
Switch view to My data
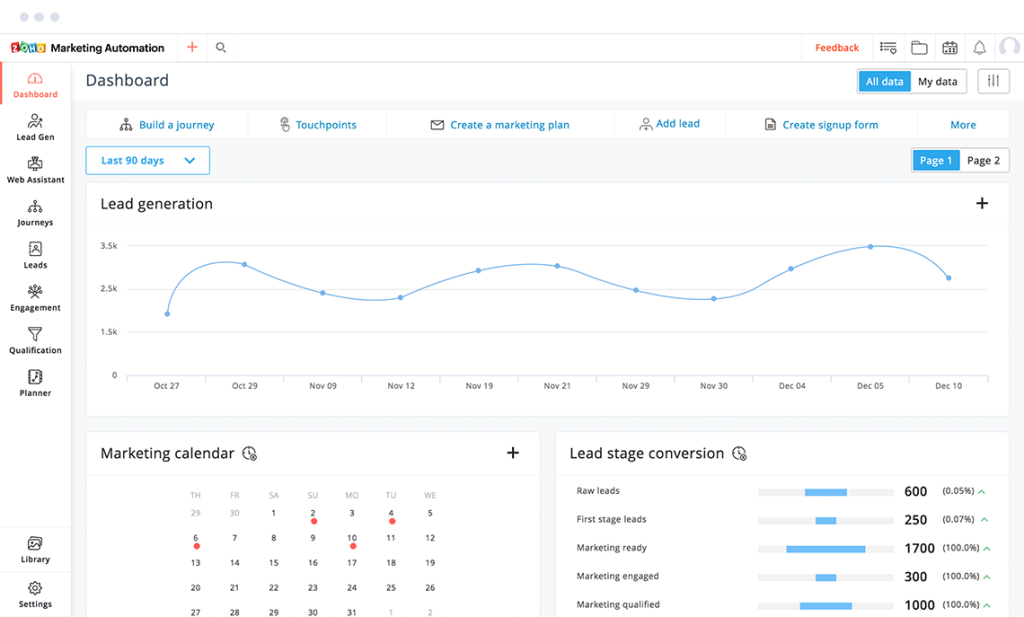click(x=938, y=82)
